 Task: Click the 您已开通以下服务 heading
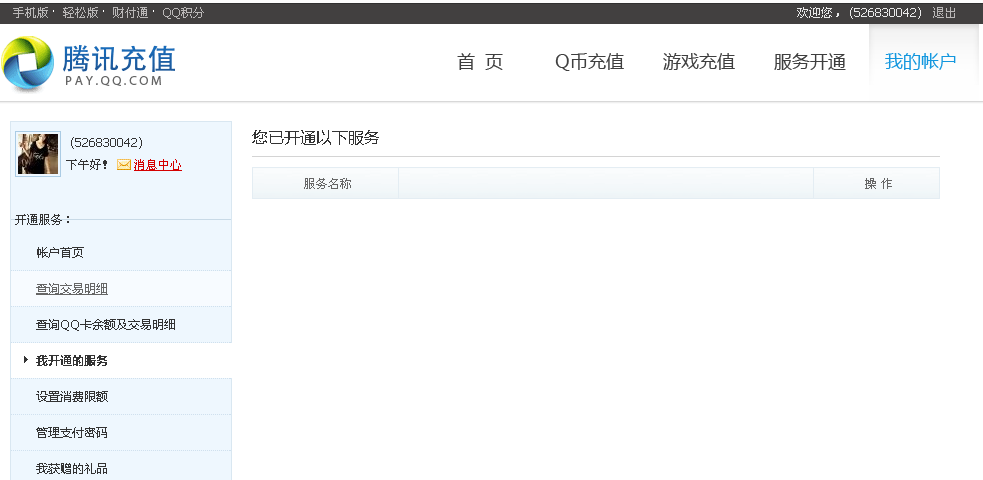pyautogui.click(x=315, y=138)
